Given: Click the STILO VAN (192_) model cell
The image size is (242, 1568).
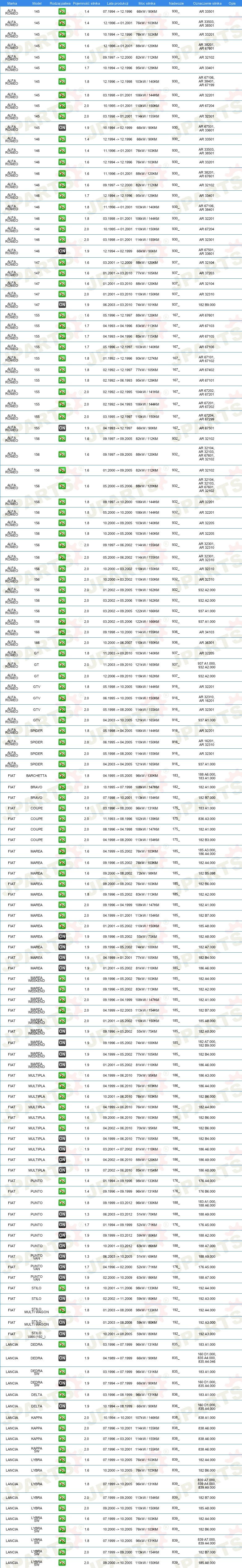Looking at the screenshot, I should click(x=37, y=1334).
